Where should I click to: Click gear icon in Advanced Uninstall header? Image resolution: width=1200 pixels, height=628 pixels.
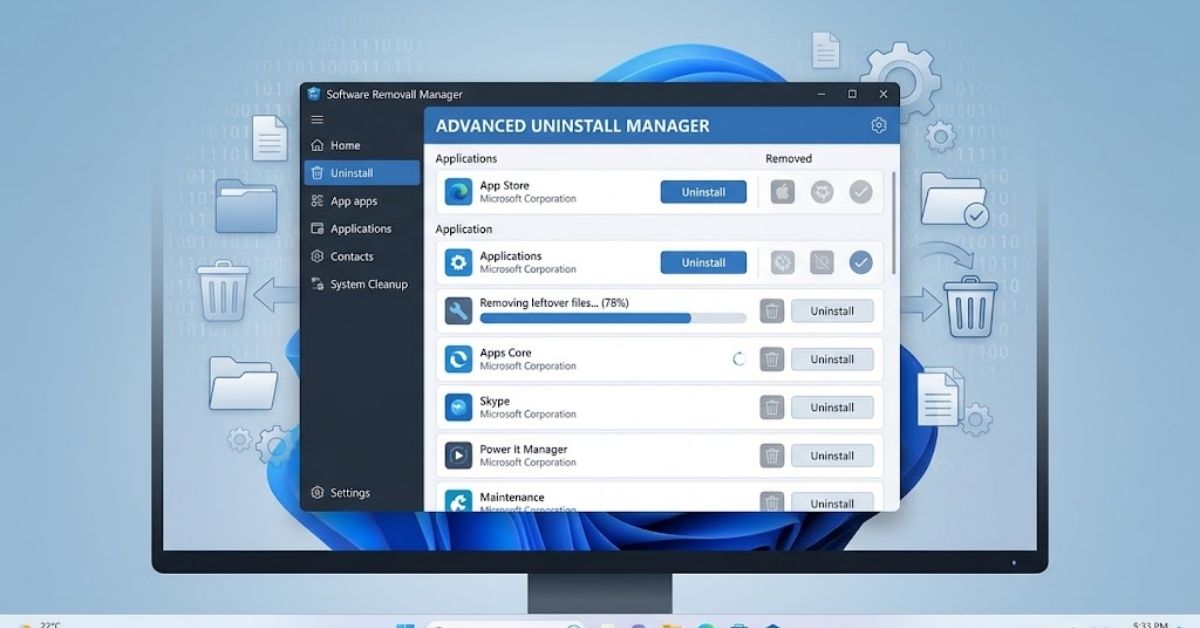(x=879, y=125)
